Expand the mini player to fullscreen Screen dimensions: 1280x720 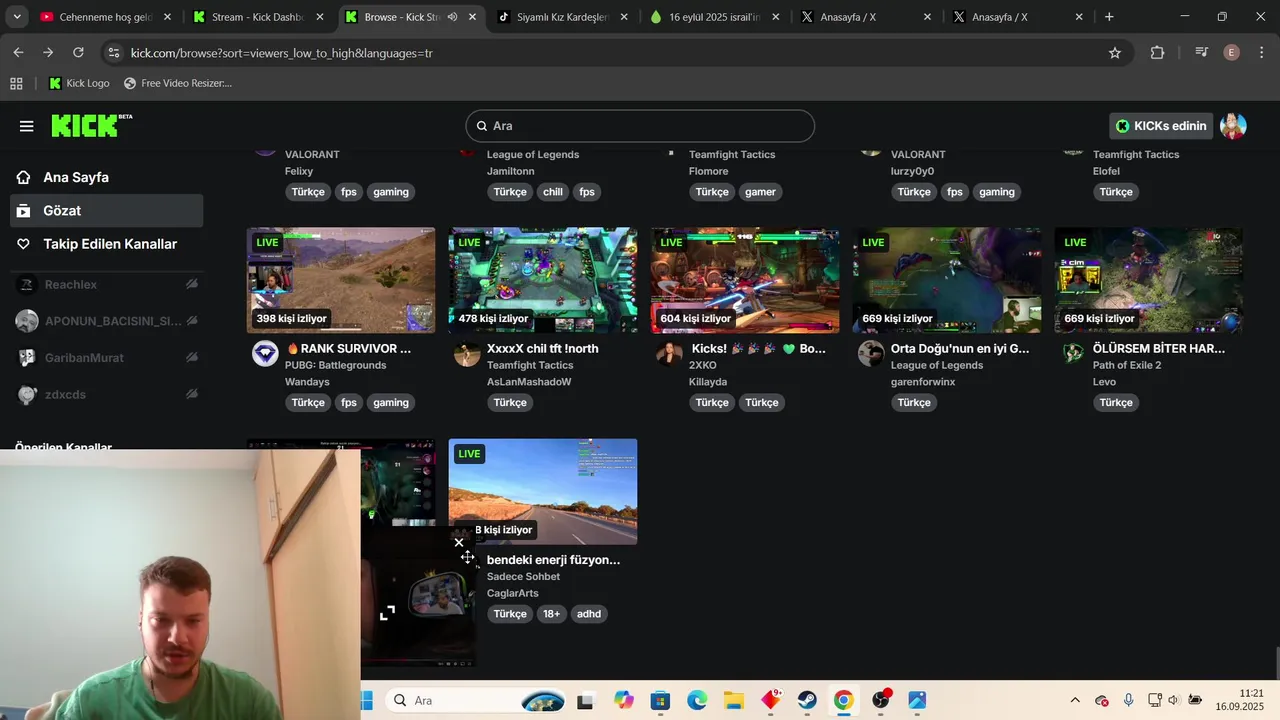(387, 612)
